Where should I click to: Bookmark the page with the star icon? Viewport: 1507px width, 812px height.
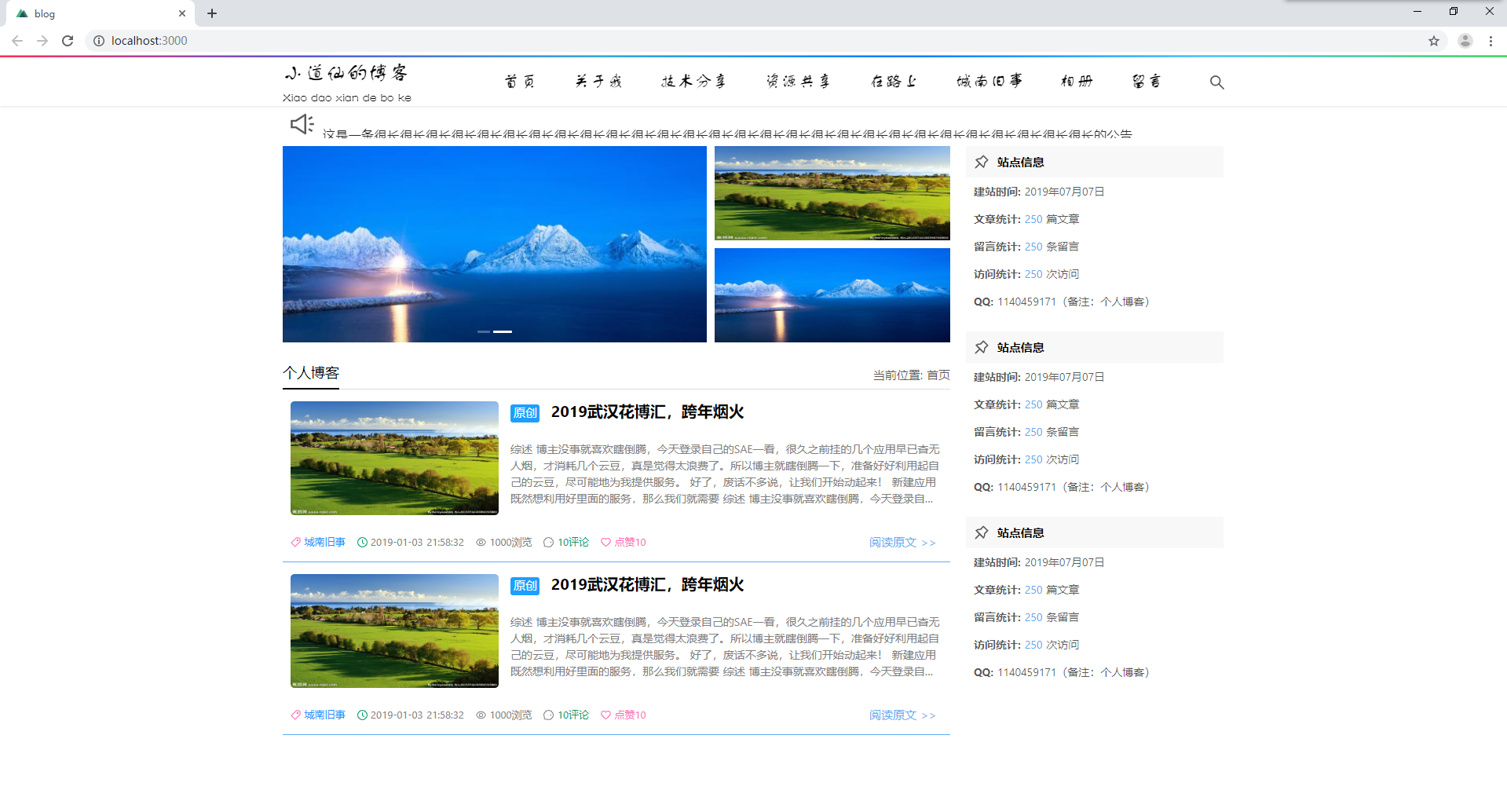click(x=1434, y=40)
